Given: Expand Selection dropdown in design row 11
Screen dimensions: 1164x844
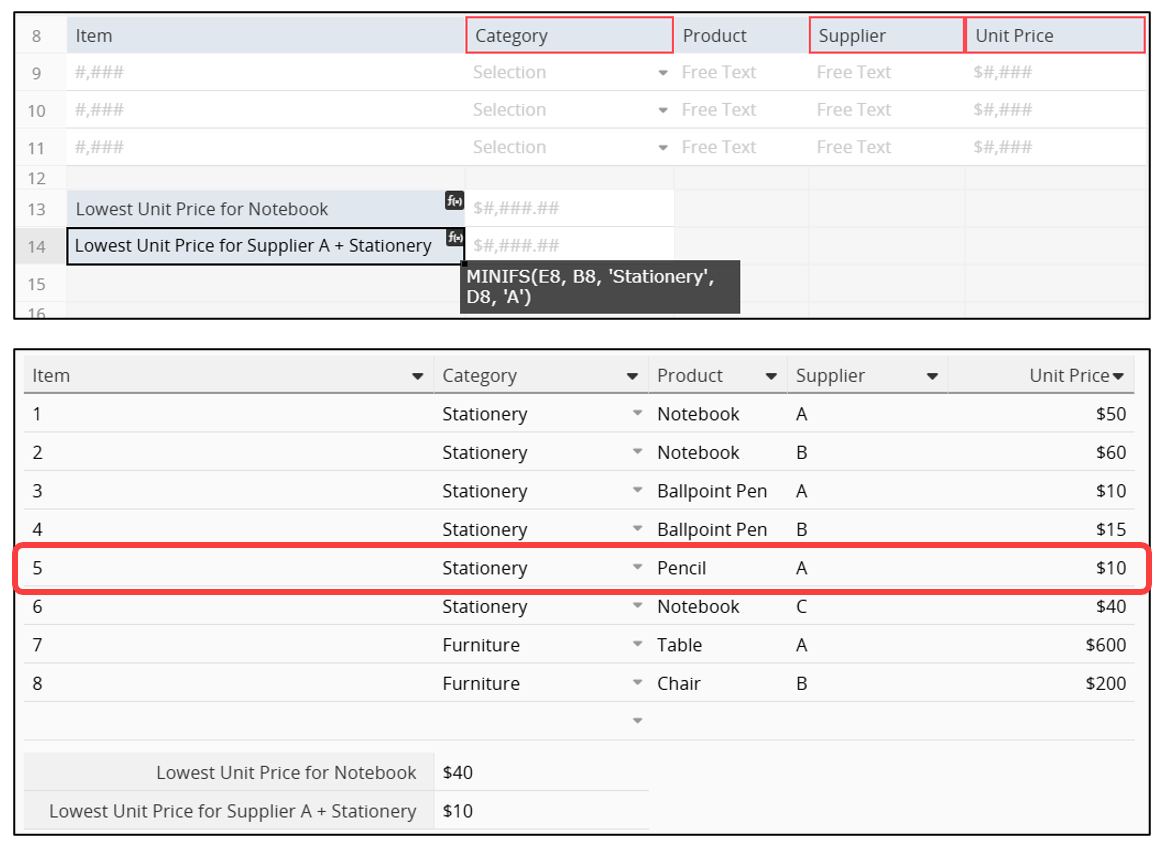Looking at the screenshot, I should [x=662, y=148].
